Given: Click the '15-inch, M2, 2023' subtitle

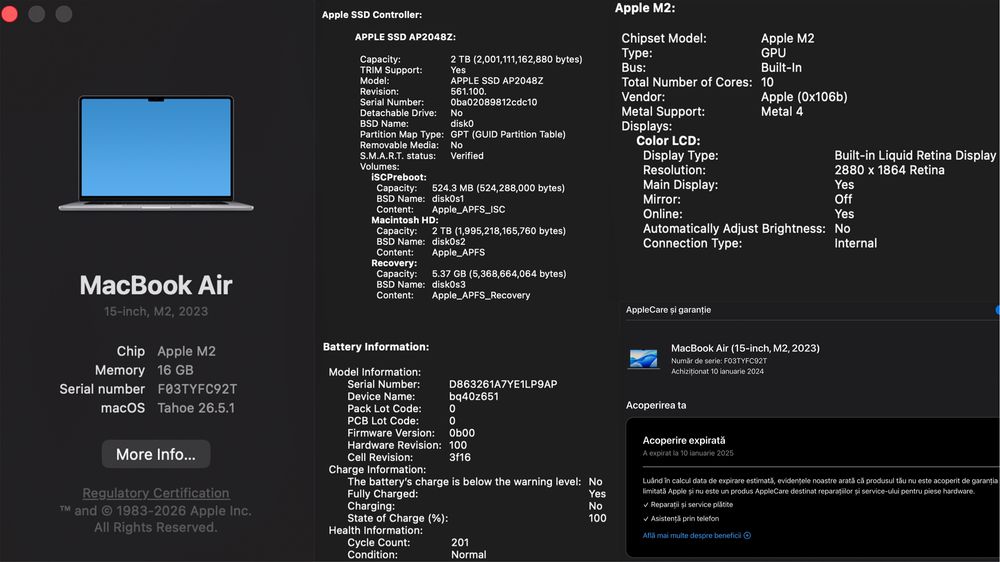Looking at the screenshot, I should 156,311.
